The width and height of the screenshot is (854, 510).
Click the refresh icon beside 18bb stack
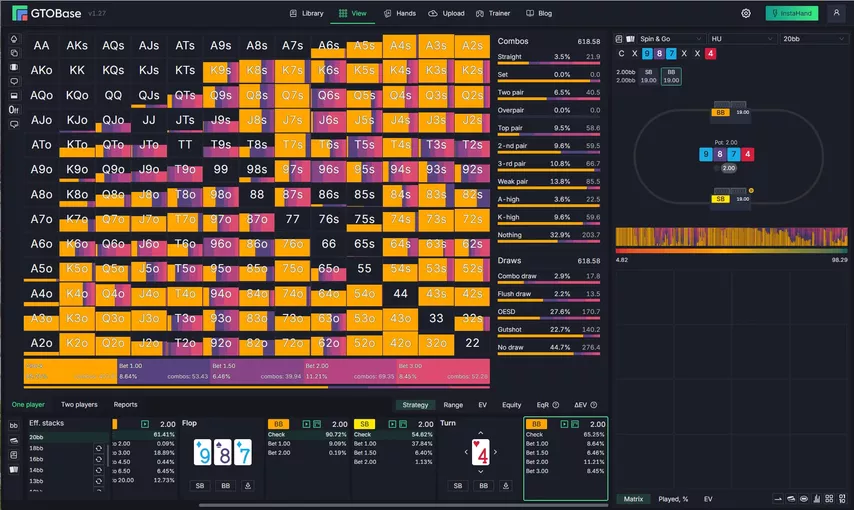(x=99, y=448)
